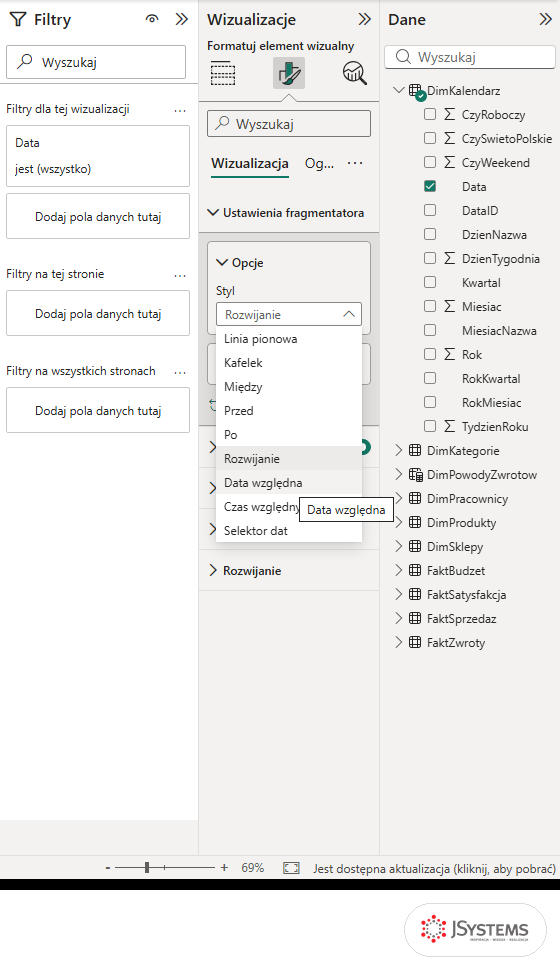Click the update available status message
The image size is (560, 970).
tap(434, 869)
